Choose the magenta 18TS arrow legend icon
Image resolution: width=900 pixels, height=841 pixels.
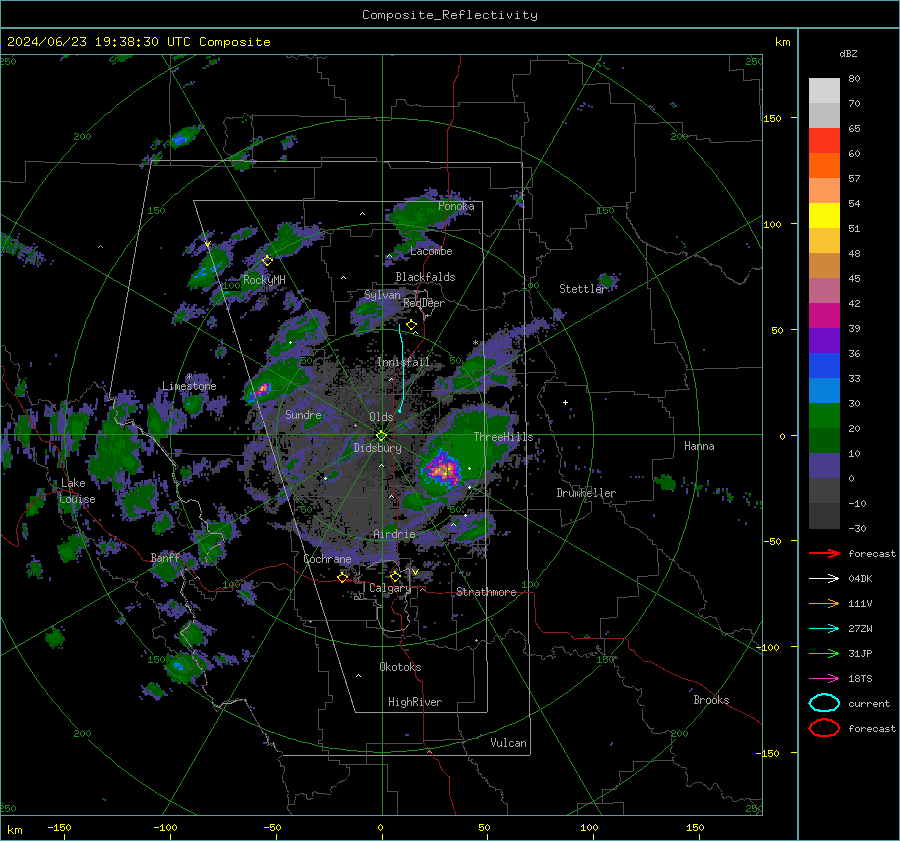(x=824, y=679)
